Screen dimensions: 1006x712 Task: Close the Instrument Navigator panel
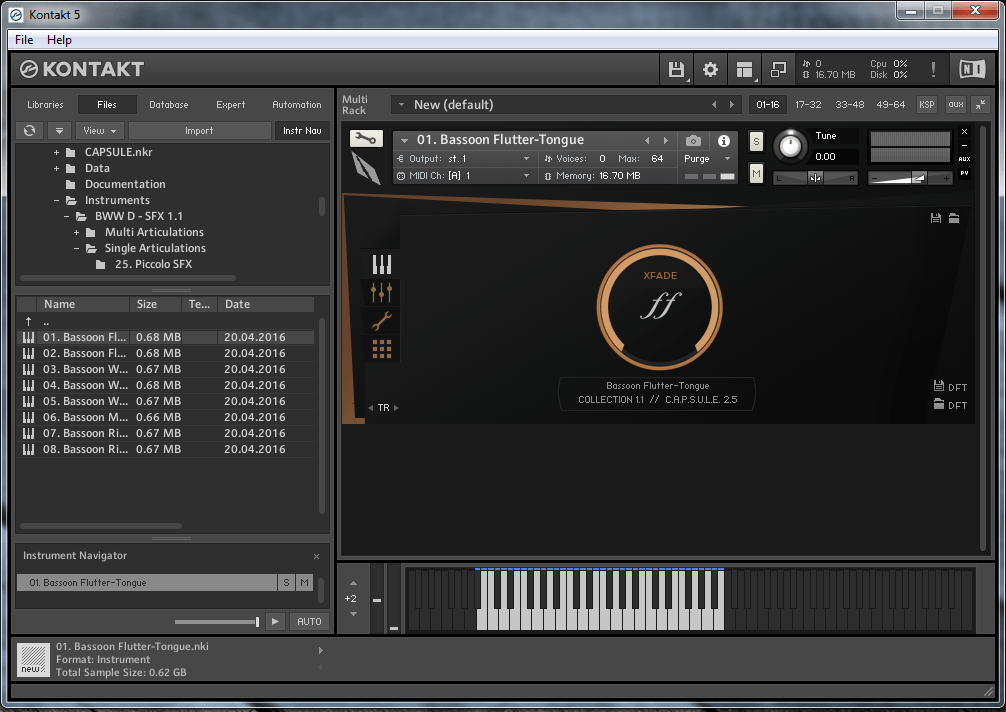tap(316, 557)
